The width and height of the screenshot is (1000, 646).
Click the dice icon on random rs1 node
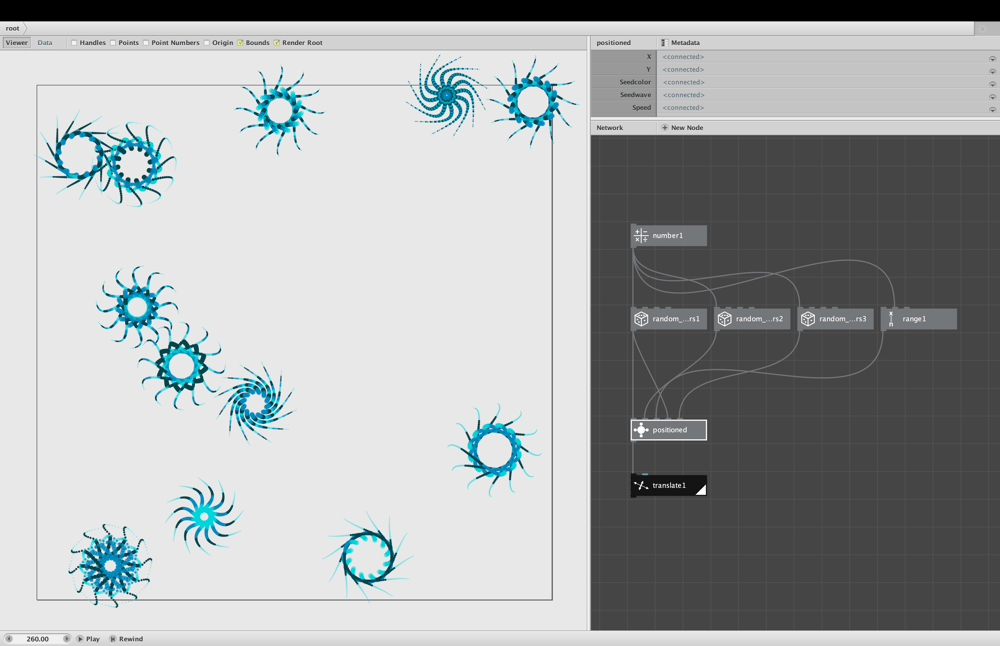pos(641,319)
